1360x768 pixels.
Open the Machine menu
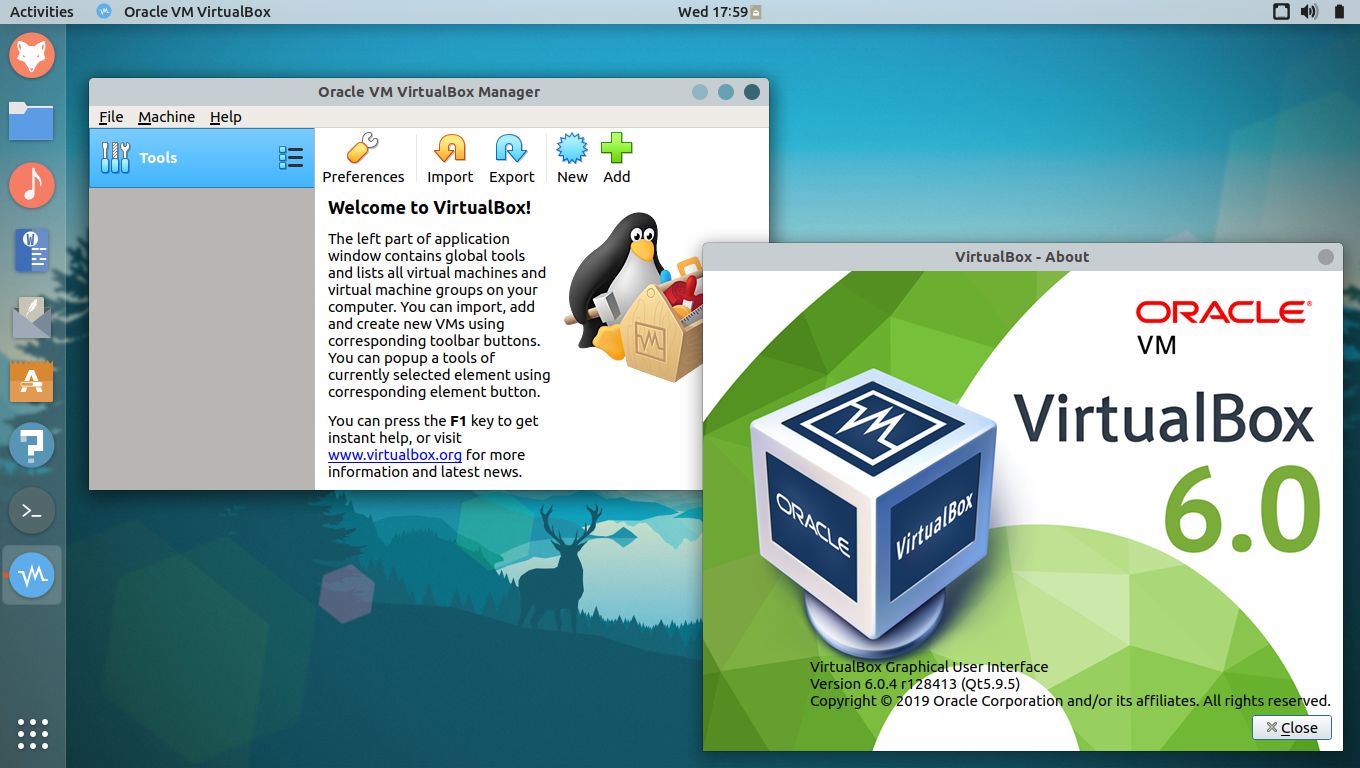(x=166, y=117)
